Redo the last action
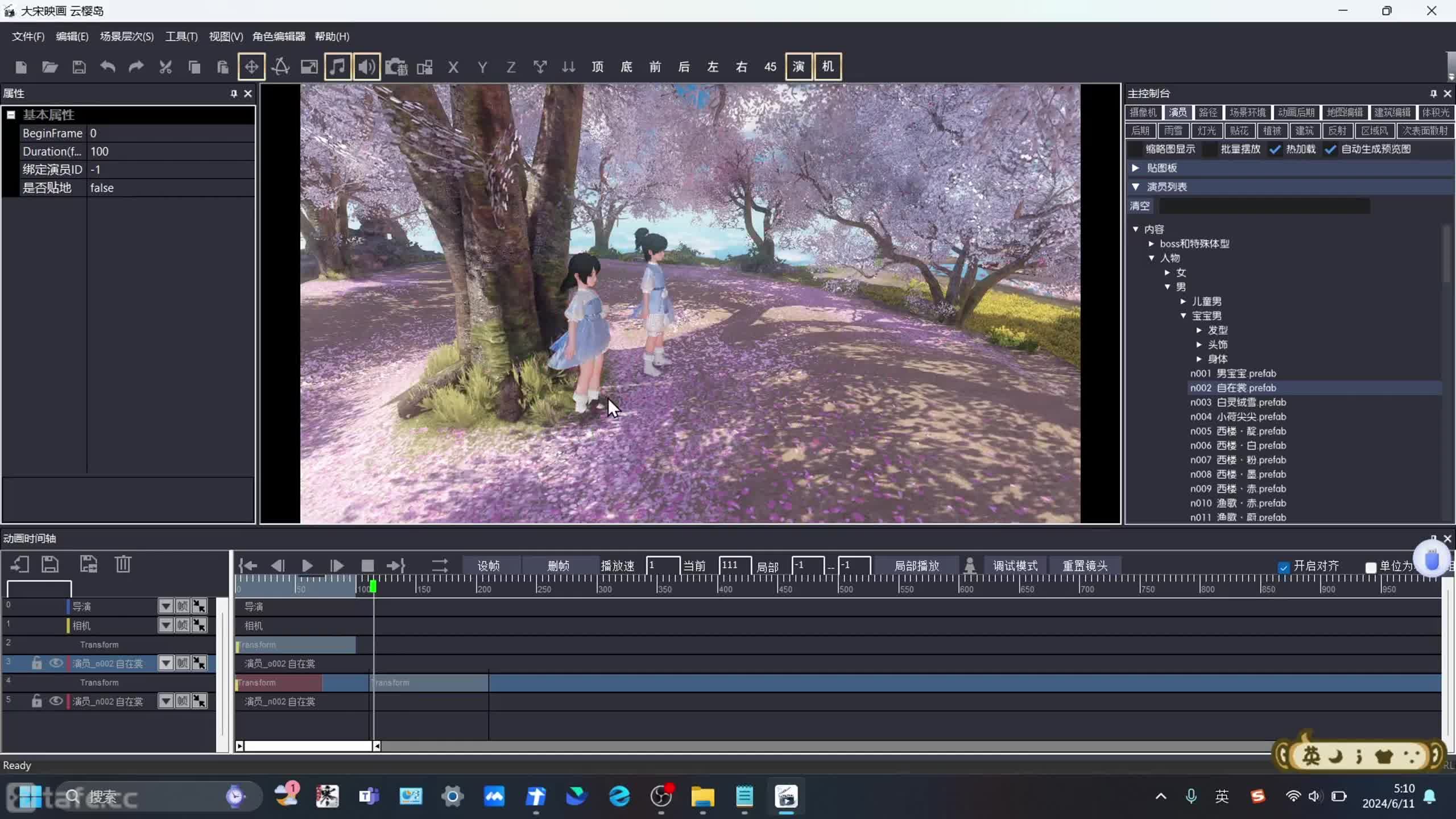This screenshot has height=819, width=1456. (x=136, y=67)
